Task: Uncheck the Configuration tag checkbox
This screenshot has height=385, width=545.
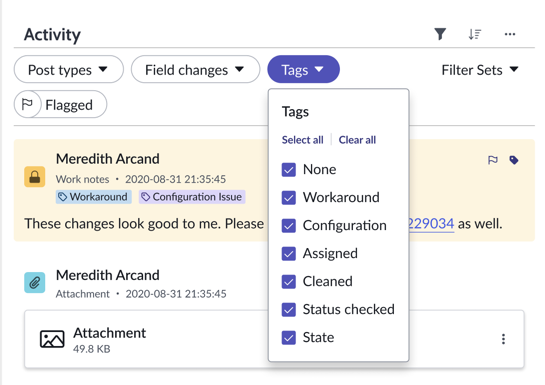Action: pyautogui.click(x=288, y=226)
